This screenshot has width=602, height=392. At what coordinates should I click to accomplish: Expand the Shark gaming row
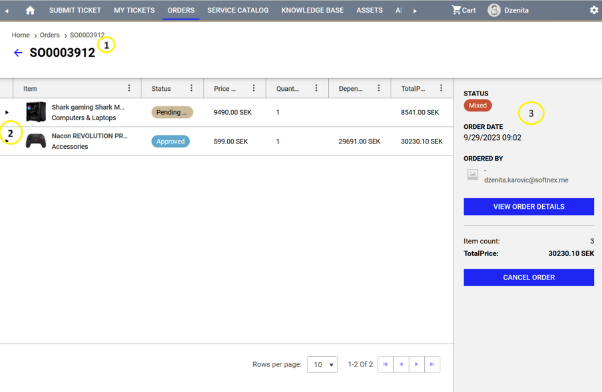pyautogui.click(x=7, y=112)
